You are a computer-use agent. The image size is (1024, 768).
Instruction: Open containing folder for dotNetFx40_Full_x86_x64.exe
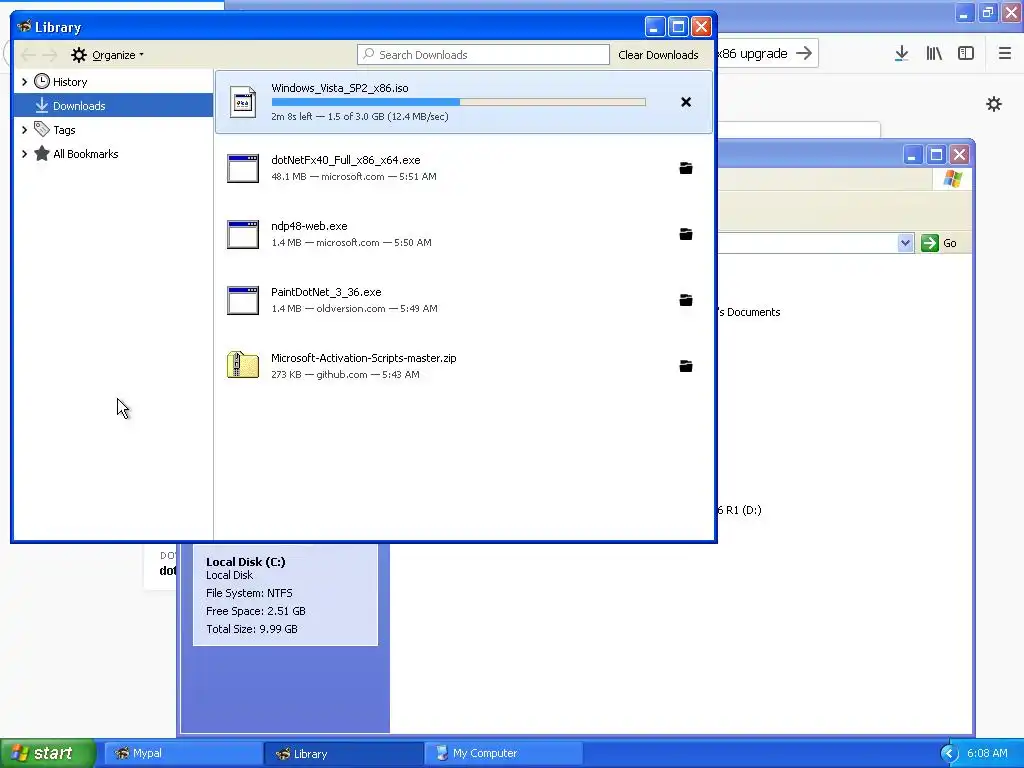click(686, 168)
